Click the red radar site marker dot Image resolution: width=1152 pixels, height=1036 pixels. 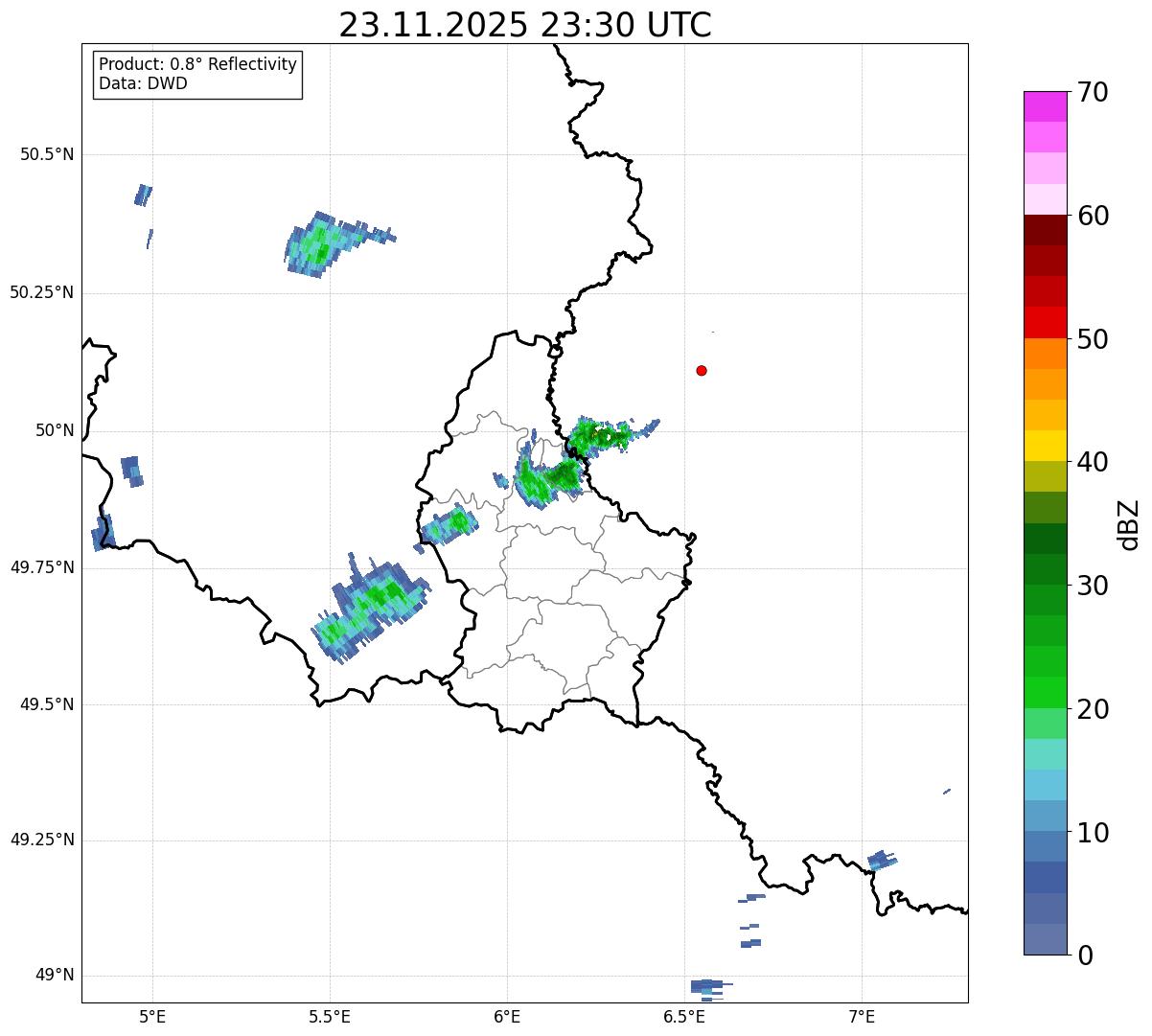tap(702, 370)
